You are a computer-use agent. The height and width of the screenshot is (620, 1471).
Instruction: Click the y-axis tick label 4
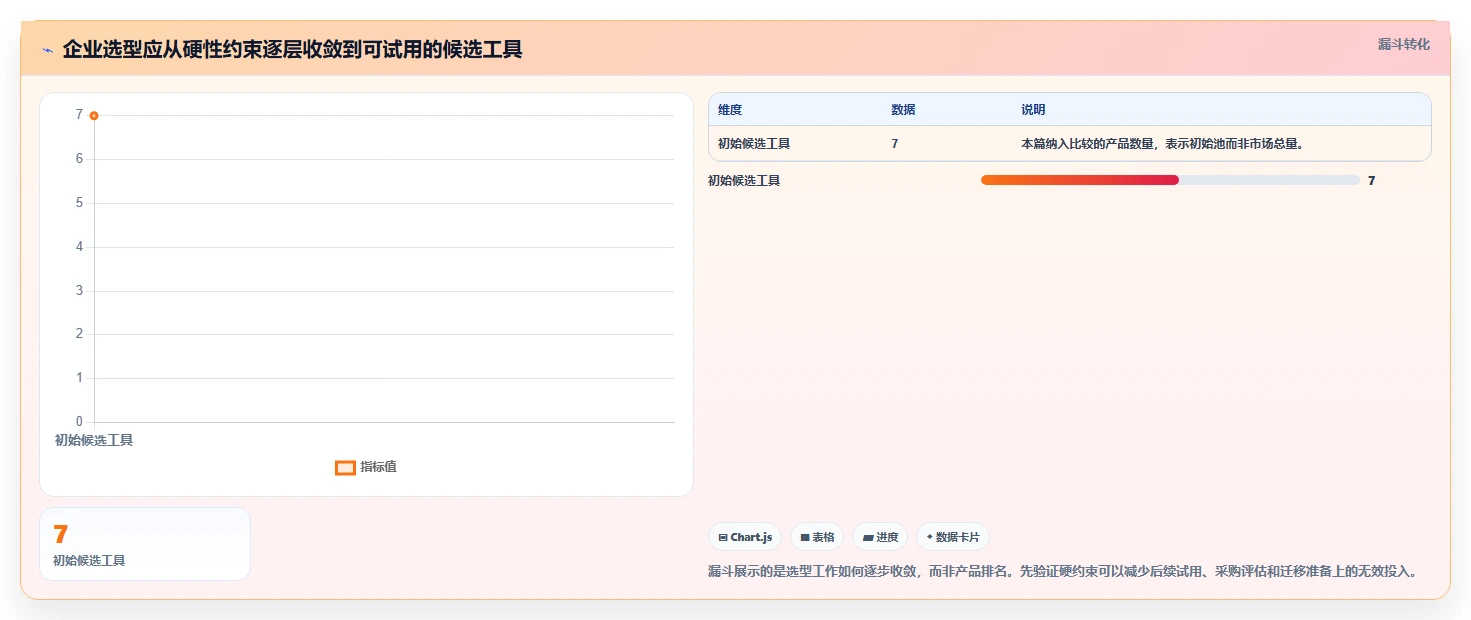[80, 247]
